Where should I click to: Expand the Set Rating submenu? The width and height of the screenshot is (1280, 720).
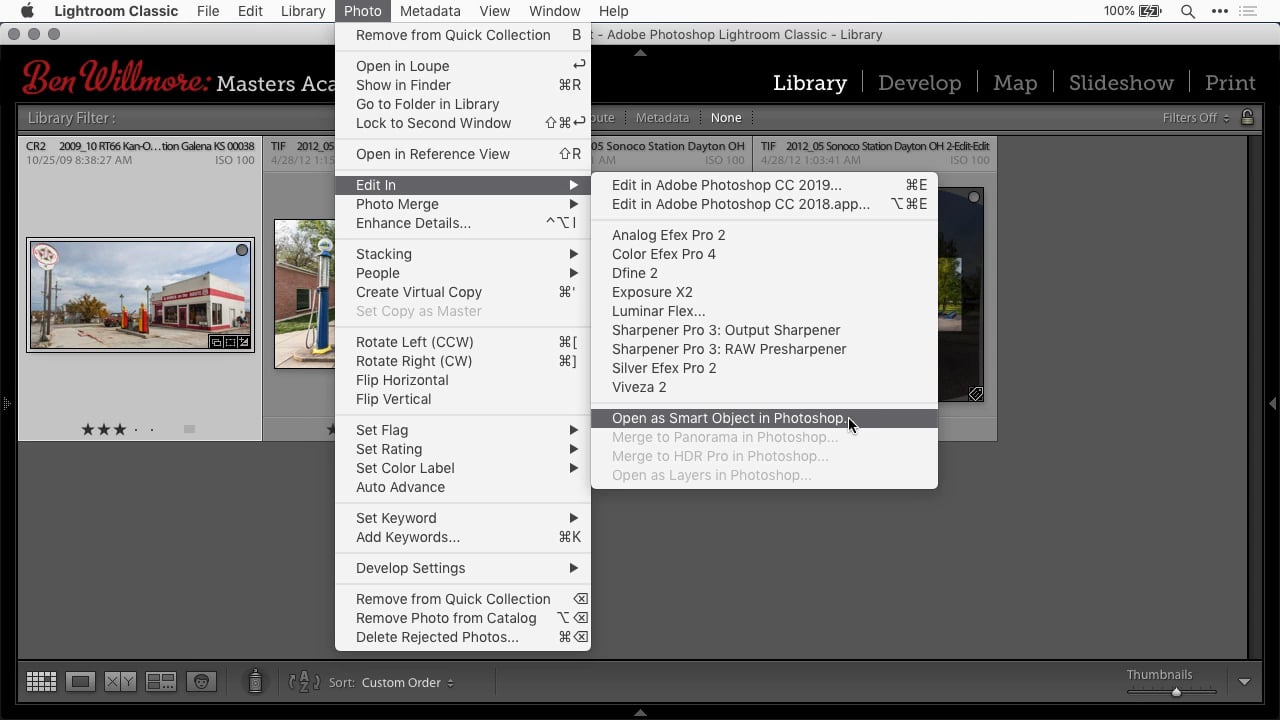coord(463,449)
